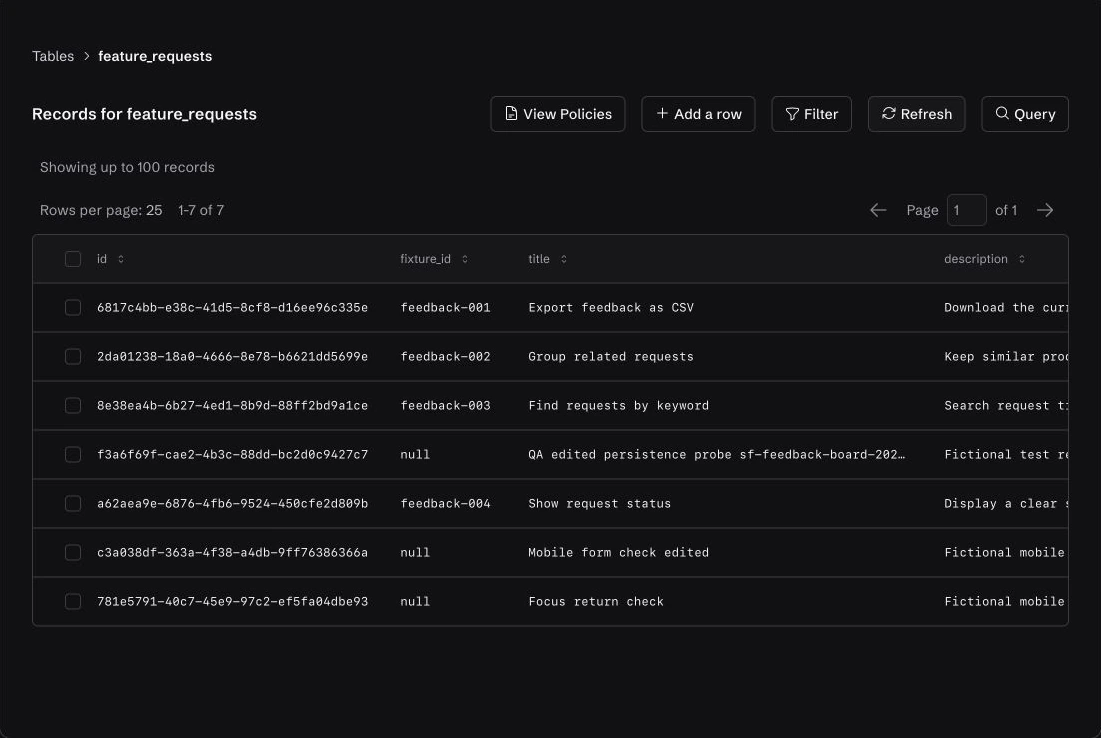
Task: Toggle the select-all header checkbox
Action: pyautogui.click(x=73, y=259)
